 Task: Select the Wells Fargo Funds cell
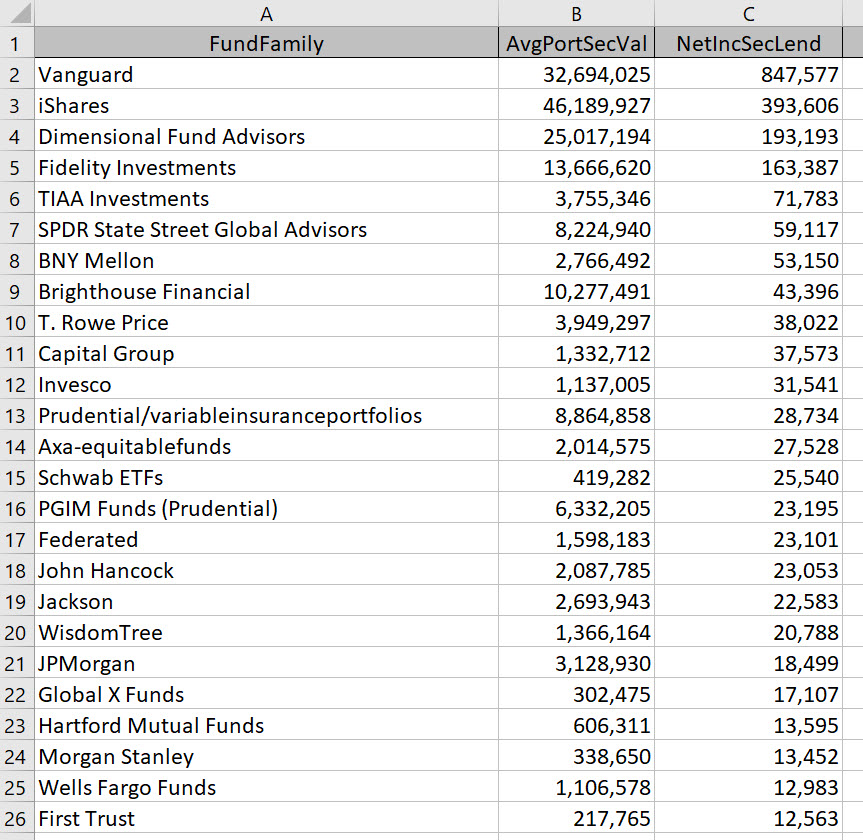tap(266, 788)
